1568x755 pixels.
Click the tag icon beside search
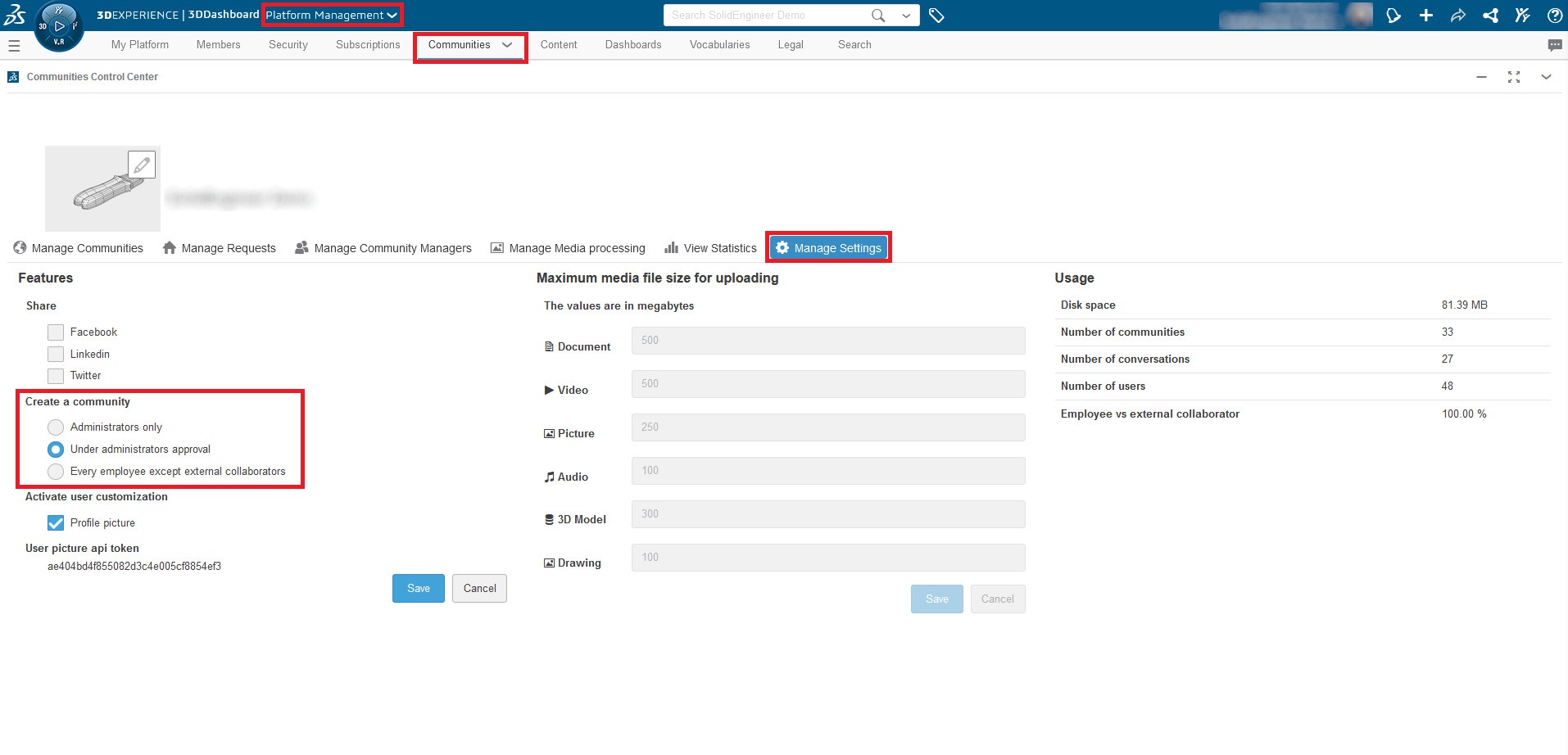[x=936, y=16]
